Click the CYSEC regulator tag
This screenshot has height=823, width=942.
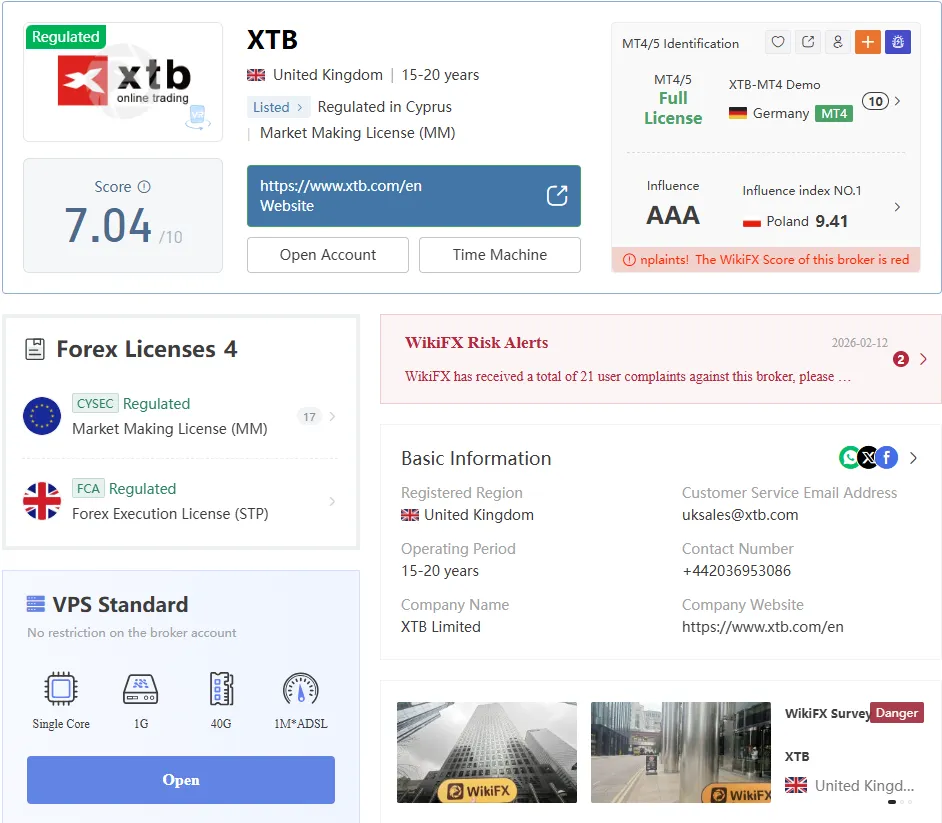(x=95, y=403)
